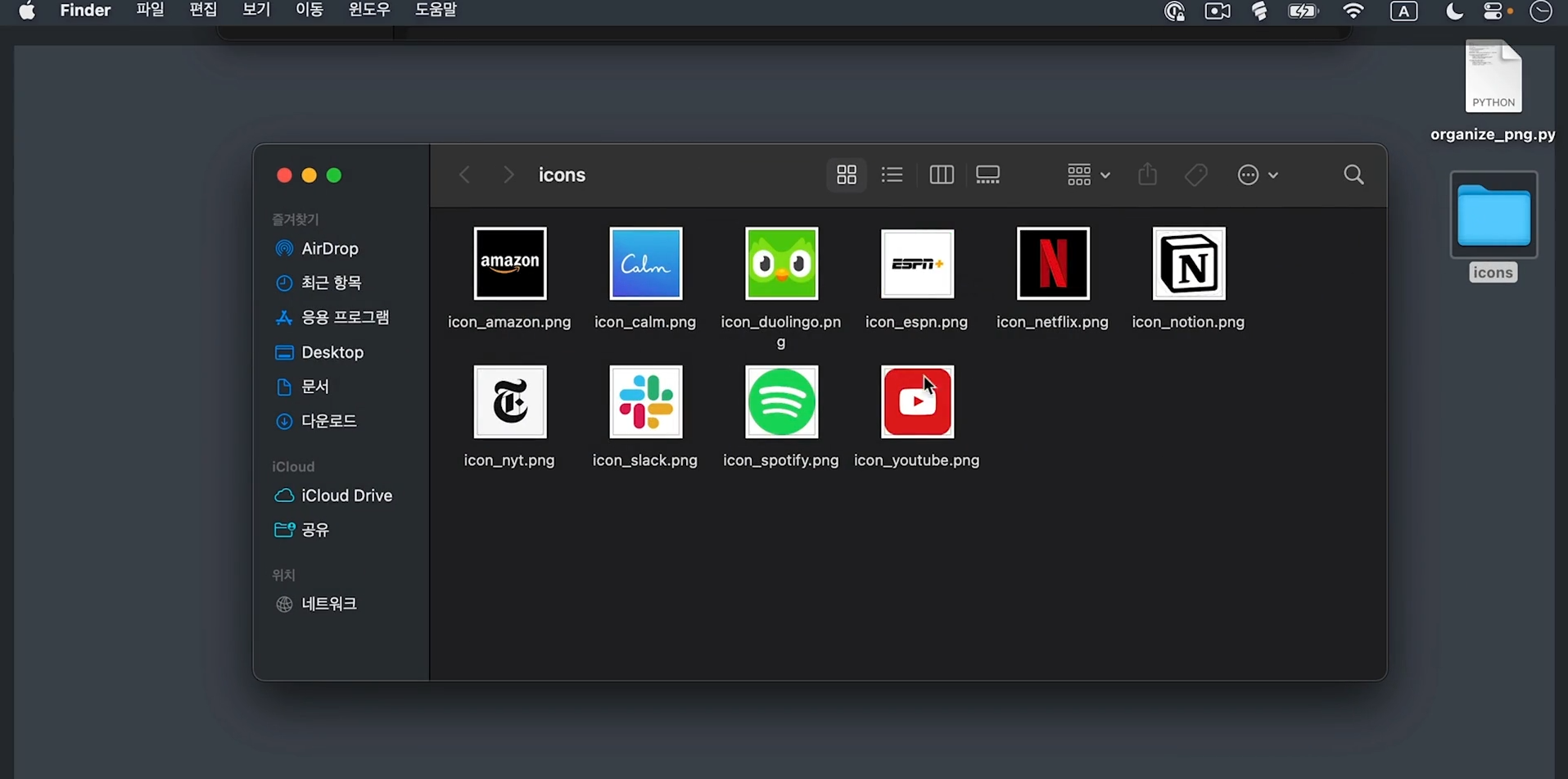Screen dimensions: 1568x779
Task: Select the Spotify icon file
Action: pyautogui.click(x=781, y=402)
